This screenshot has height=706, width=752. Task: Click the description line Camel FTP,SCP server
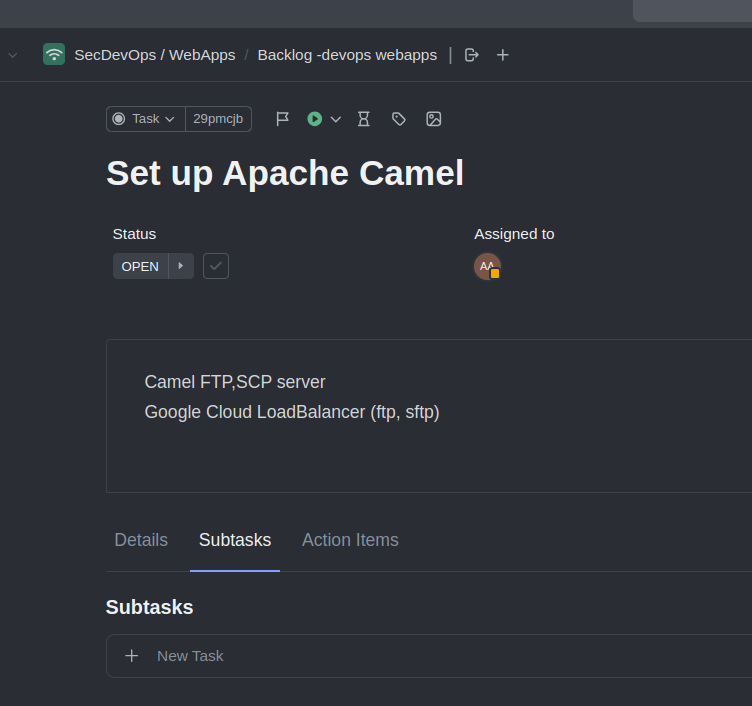(235, 382)
